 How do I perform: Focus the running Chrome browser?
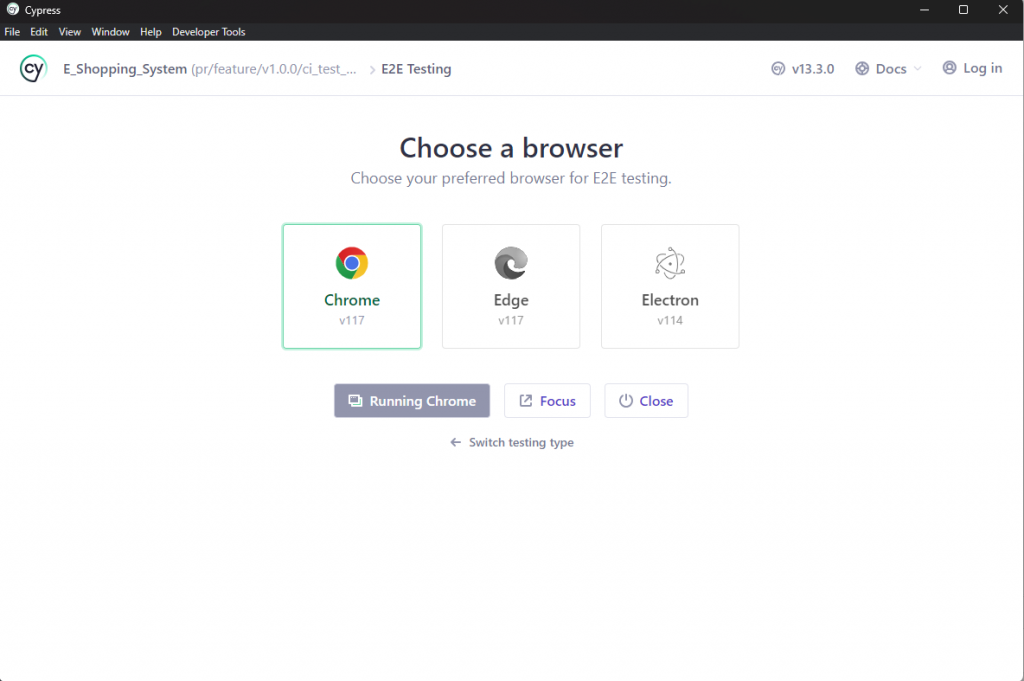pos(547,401)
